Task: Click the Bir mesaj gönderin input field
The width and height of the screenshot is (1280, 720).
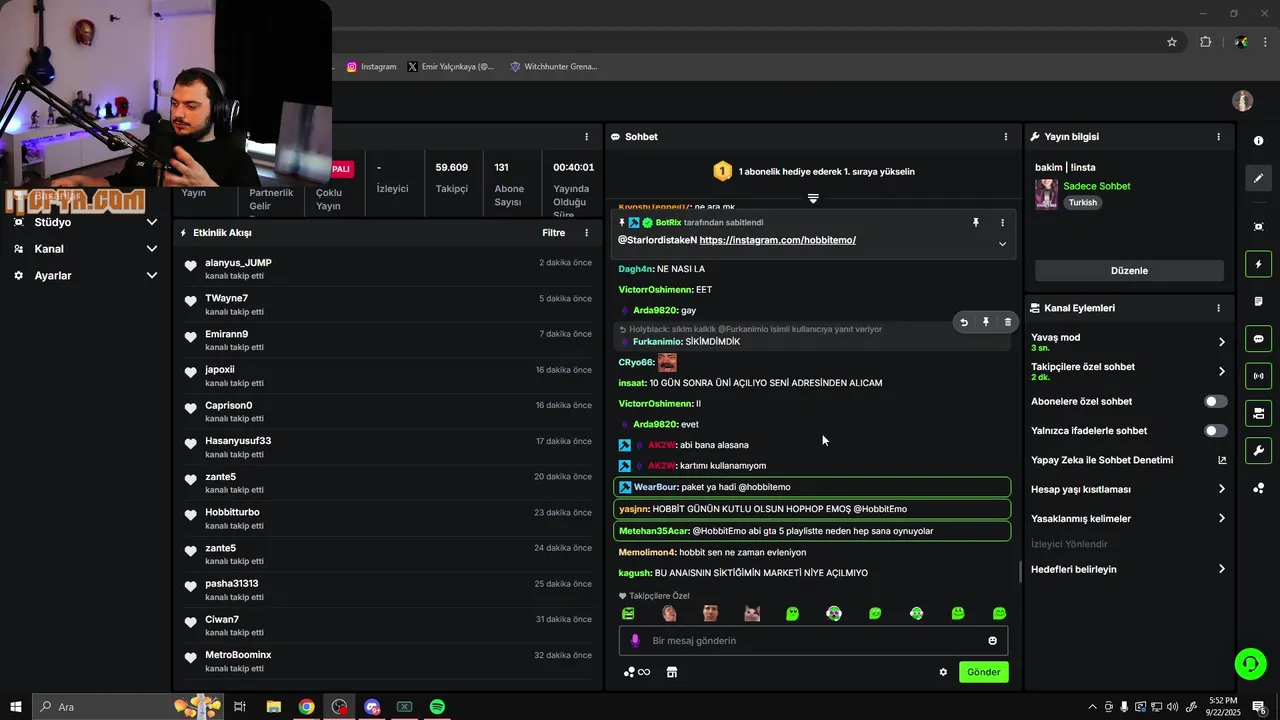Action: (813, 641)
